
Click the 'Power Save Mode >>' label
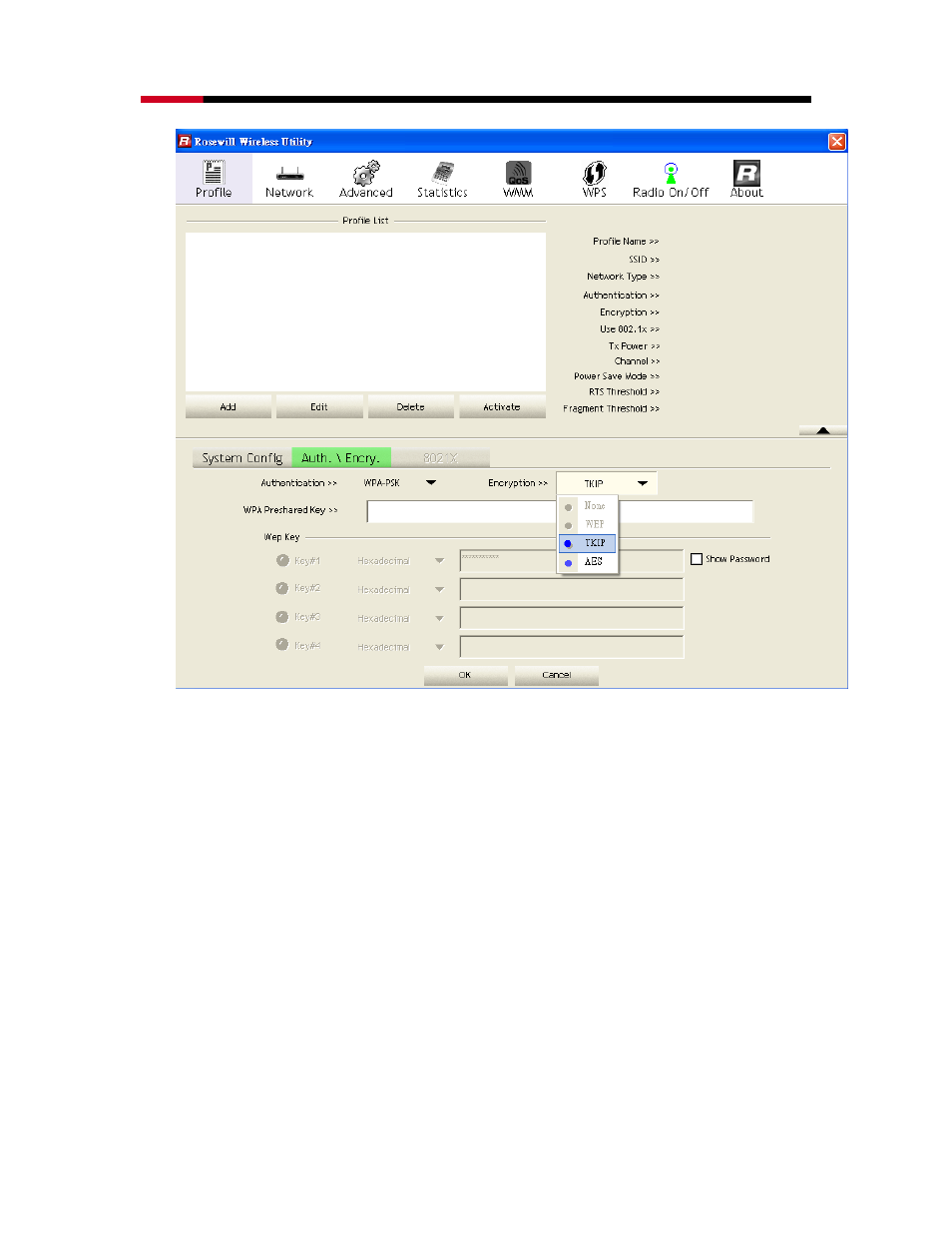617,376
